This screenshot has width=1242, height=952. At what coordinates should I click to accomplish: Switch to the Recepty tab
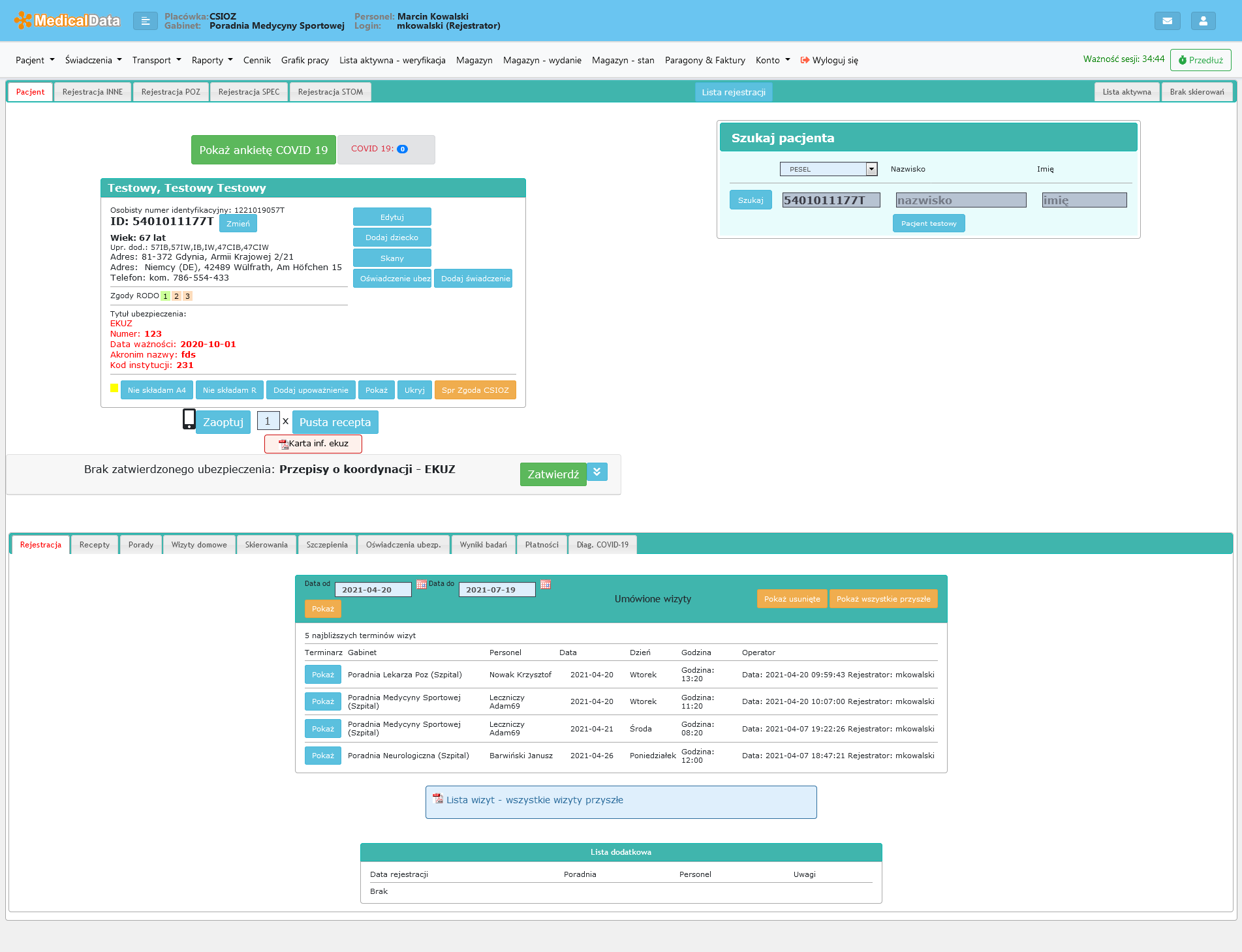click(x=94, y=545)
